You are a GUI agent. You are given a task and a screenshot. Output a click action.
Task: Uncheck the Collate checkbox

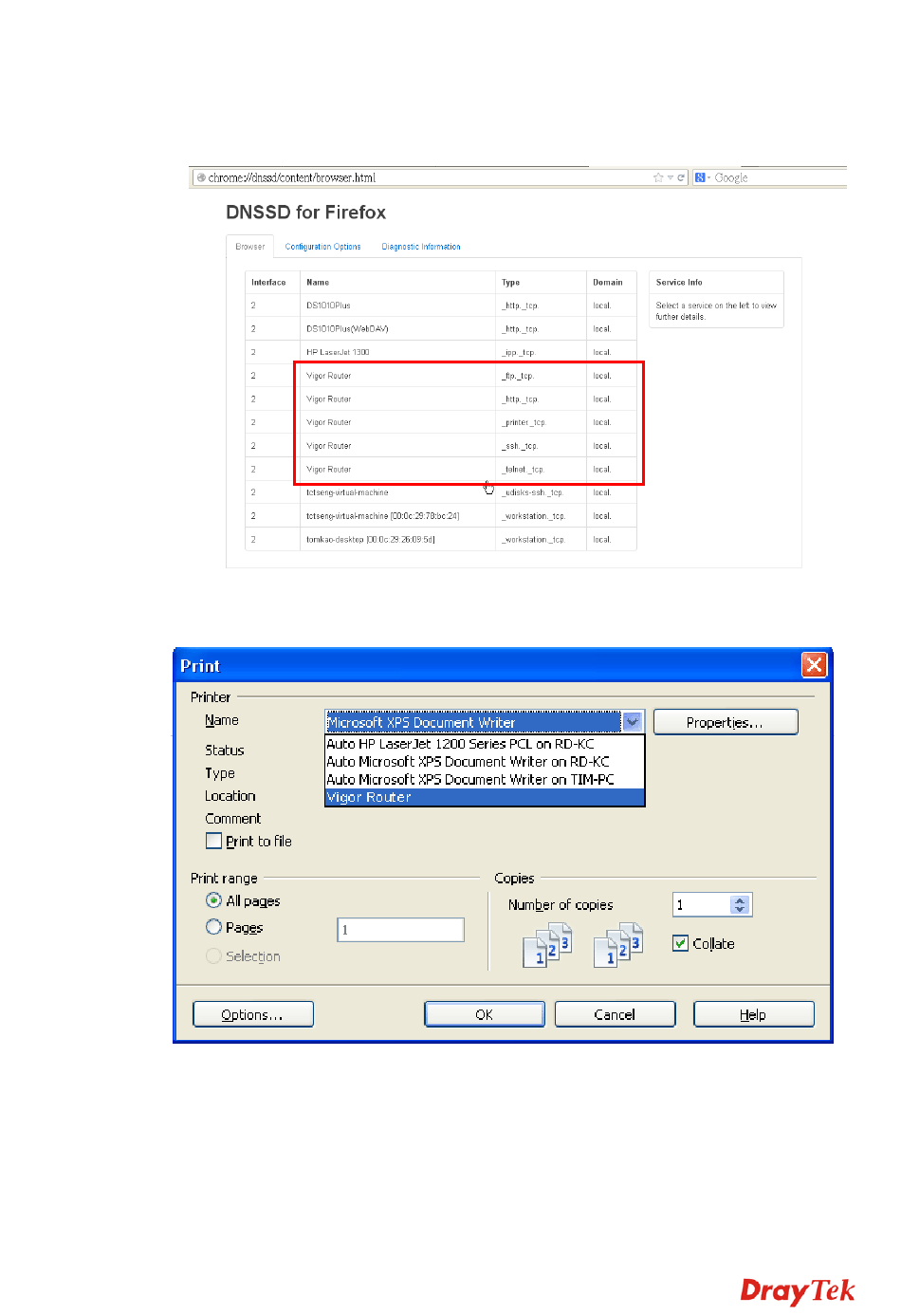pos(680,943)
